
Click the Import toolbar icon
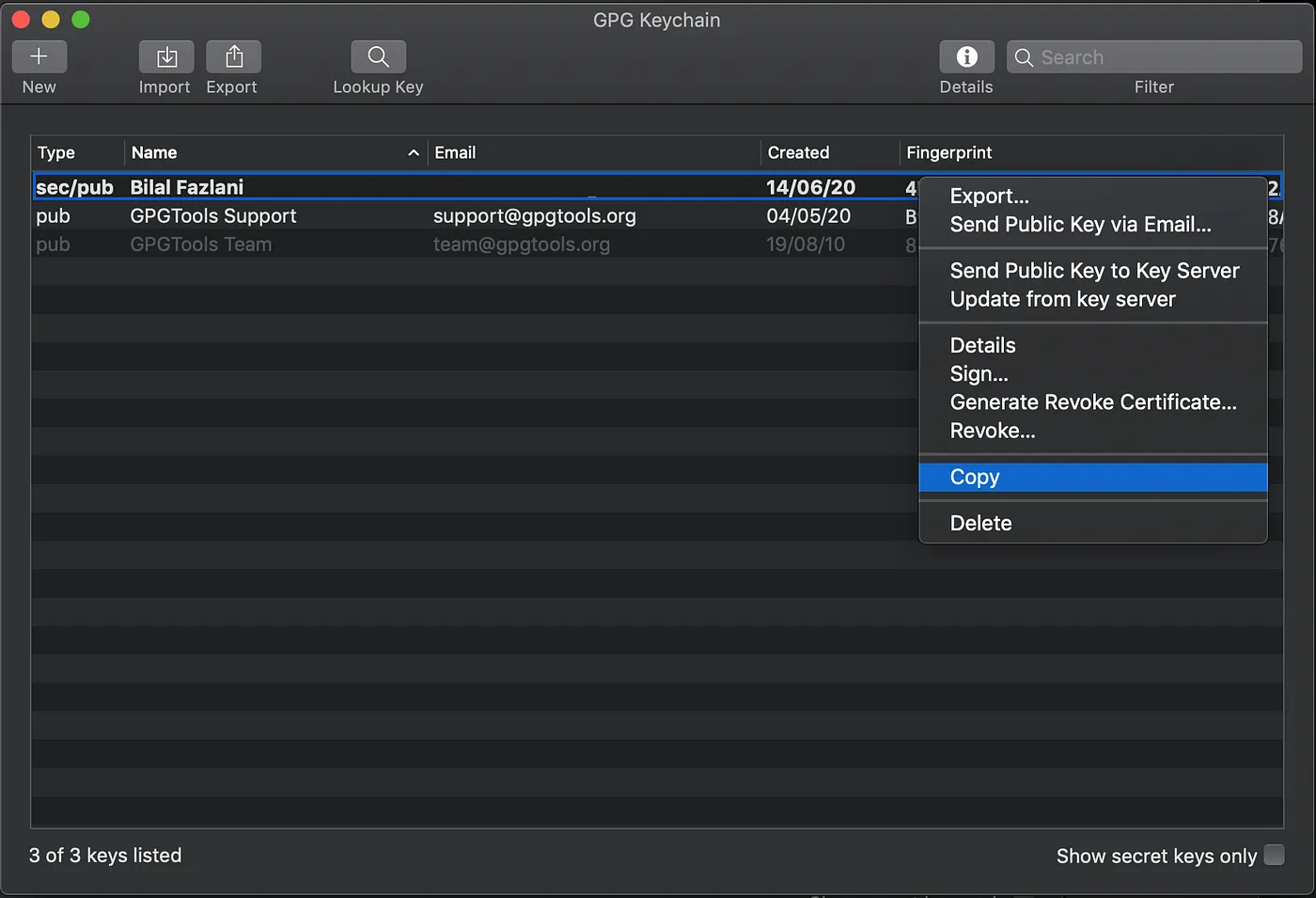[x=166, y=57]
